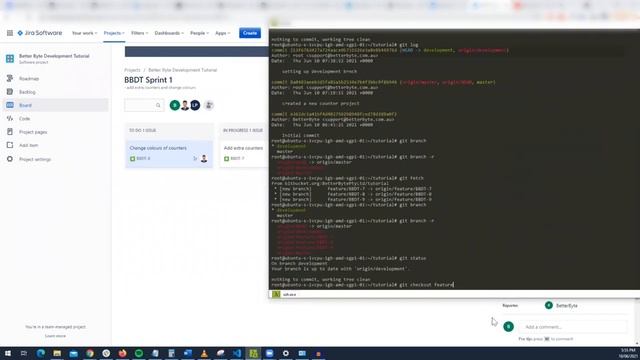
Task: Click the terminal status bar icon
Action: pyautogui.click(x=276, y=294)
